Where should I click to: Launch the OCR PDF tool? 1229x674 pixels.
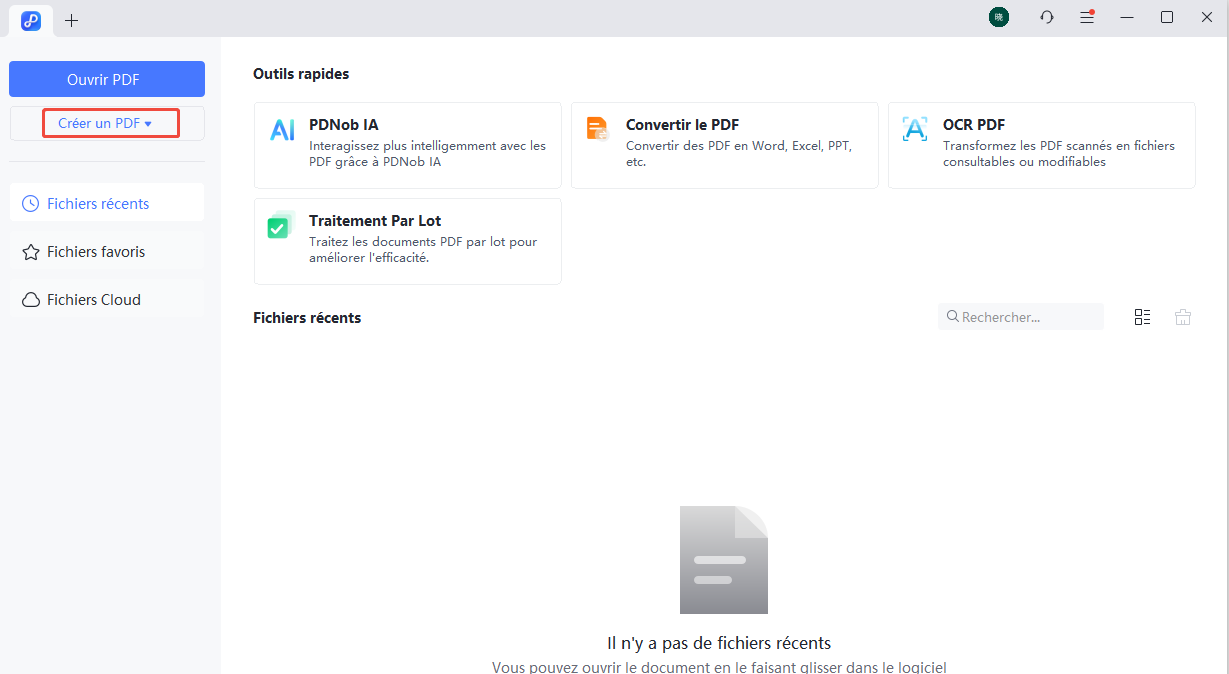1041,145
